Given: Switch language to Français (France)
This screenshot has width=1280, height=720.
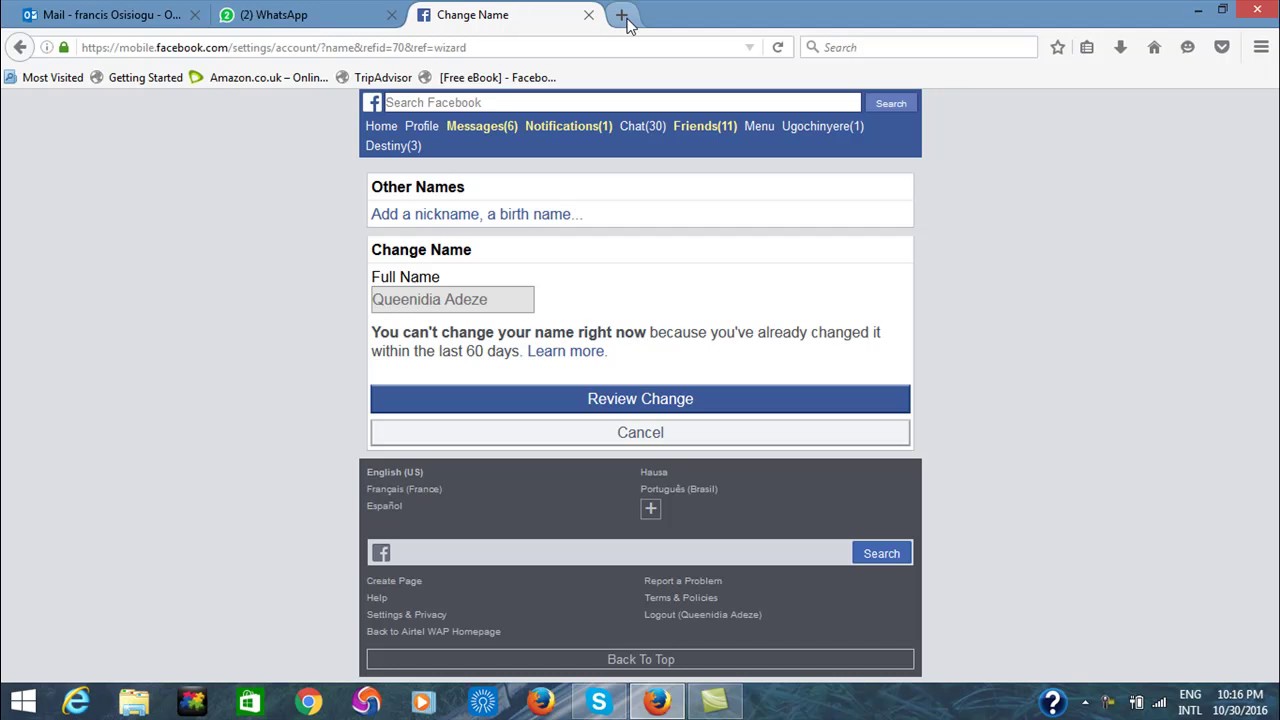Looking at the screenshot, I should coord(404,489).
